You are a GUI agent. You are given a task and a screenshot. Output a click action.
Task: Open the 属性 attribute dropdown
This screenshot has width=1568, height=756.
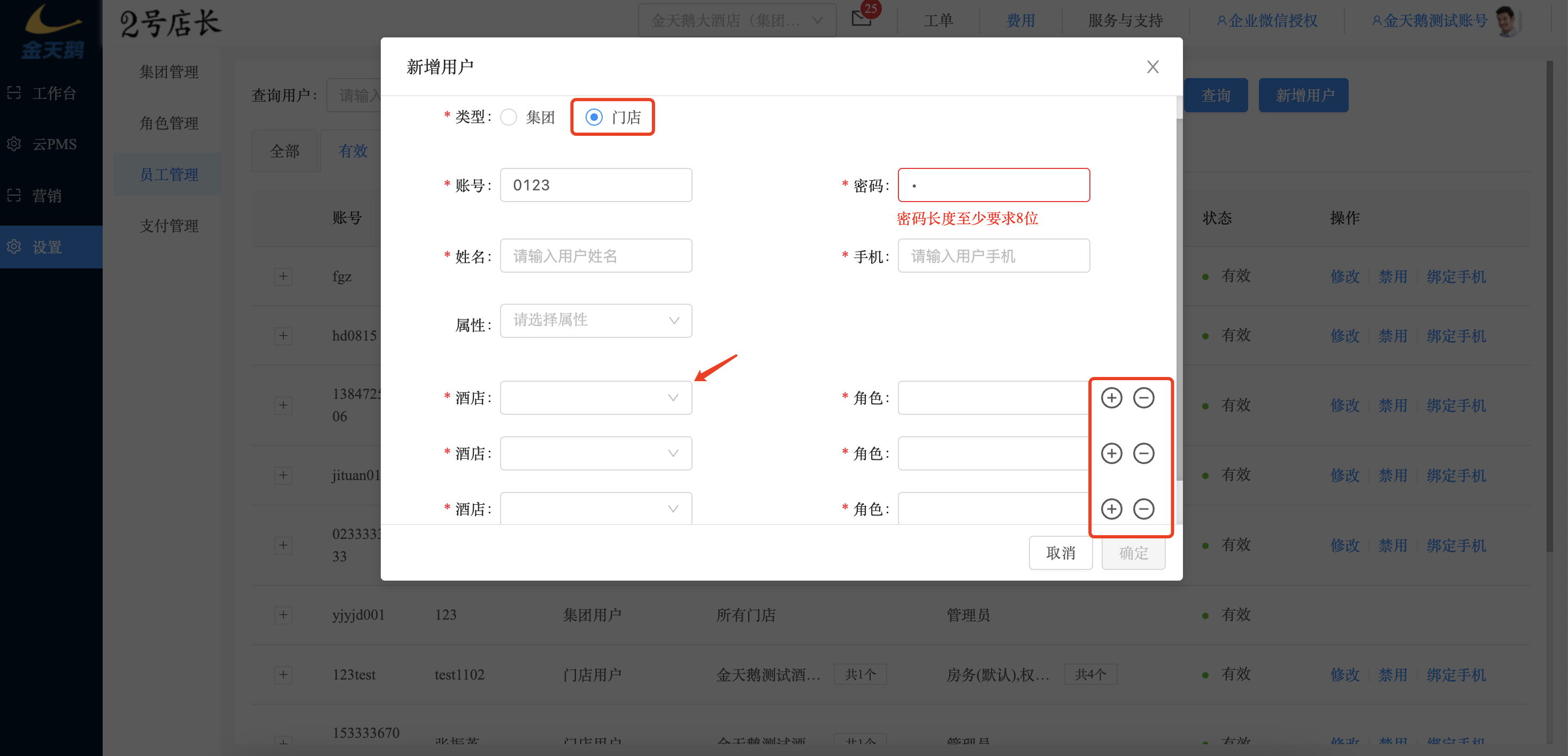[x=596, y=320]
